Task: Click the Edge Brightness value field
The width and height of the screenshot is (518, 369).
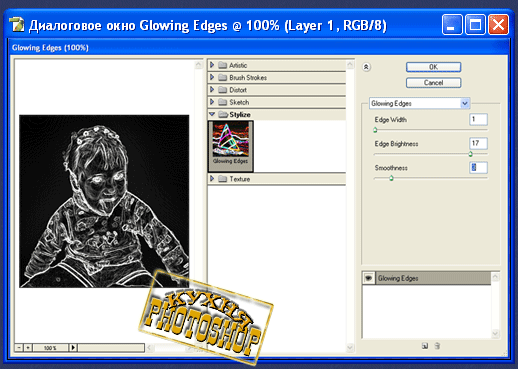Action: tap(478, 143)
